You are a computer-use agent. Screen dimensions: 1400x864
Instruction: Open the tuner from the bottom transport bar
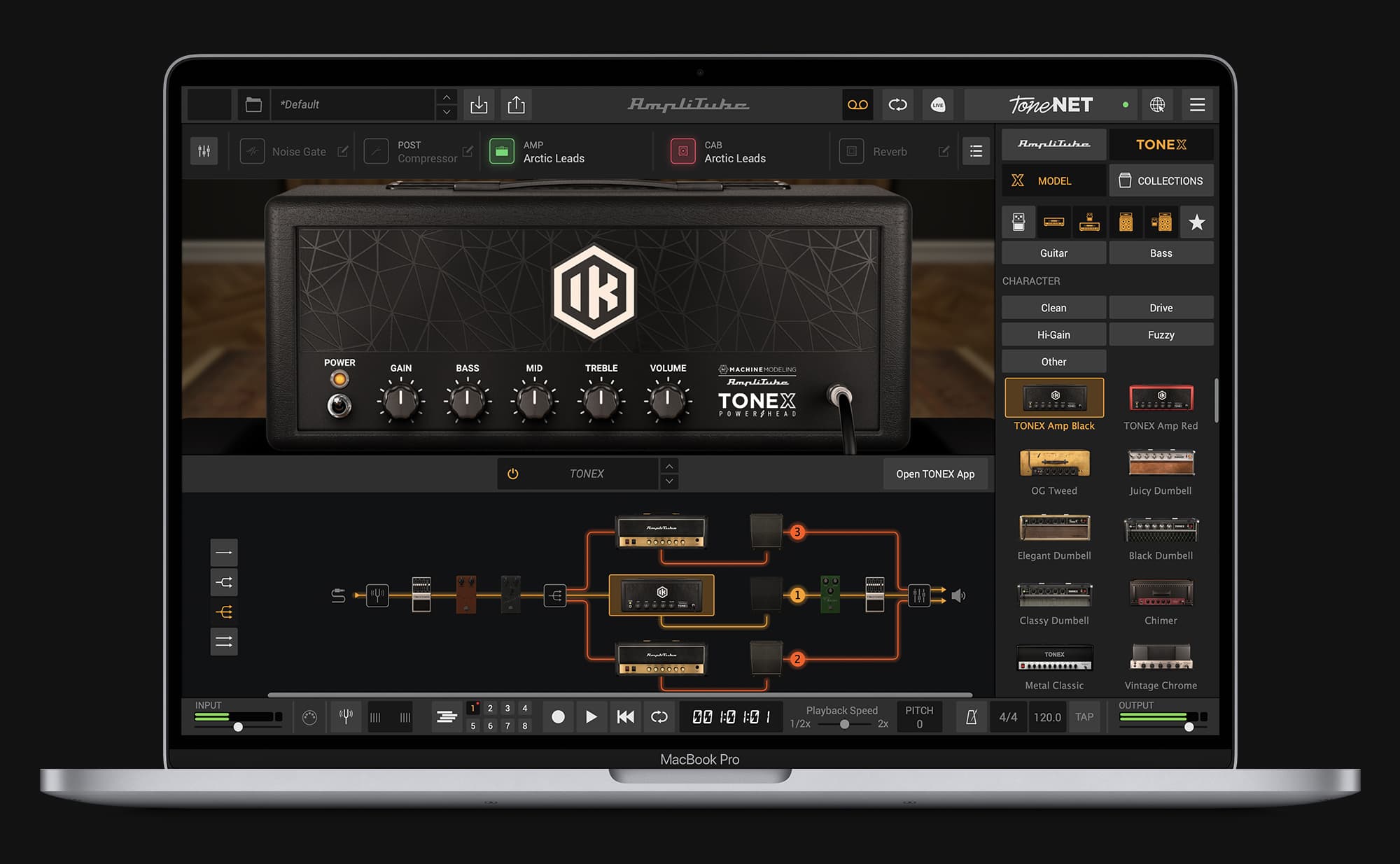tap(346, 716)
